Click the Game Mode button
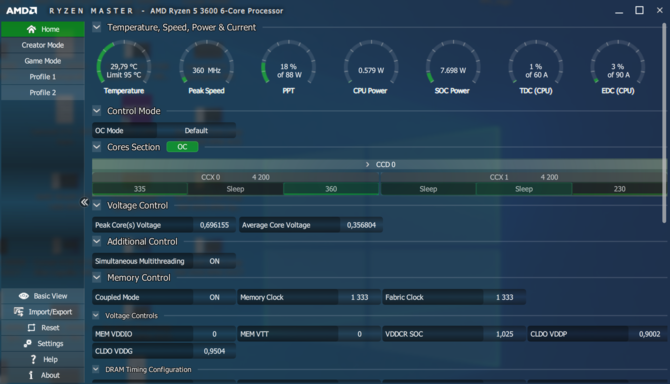This screenshot has width=670, height=384. click(43, 61)
